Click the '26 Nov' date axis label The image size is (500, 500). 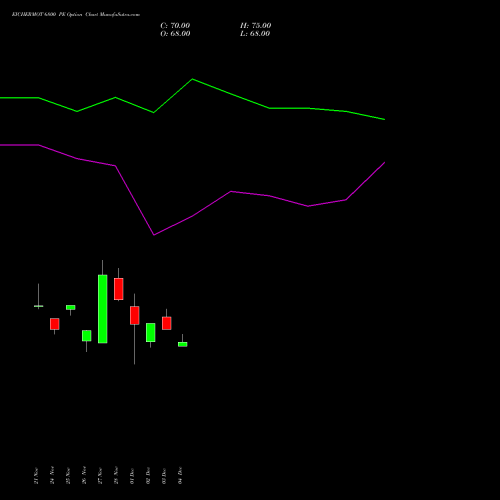pos(84,475)
